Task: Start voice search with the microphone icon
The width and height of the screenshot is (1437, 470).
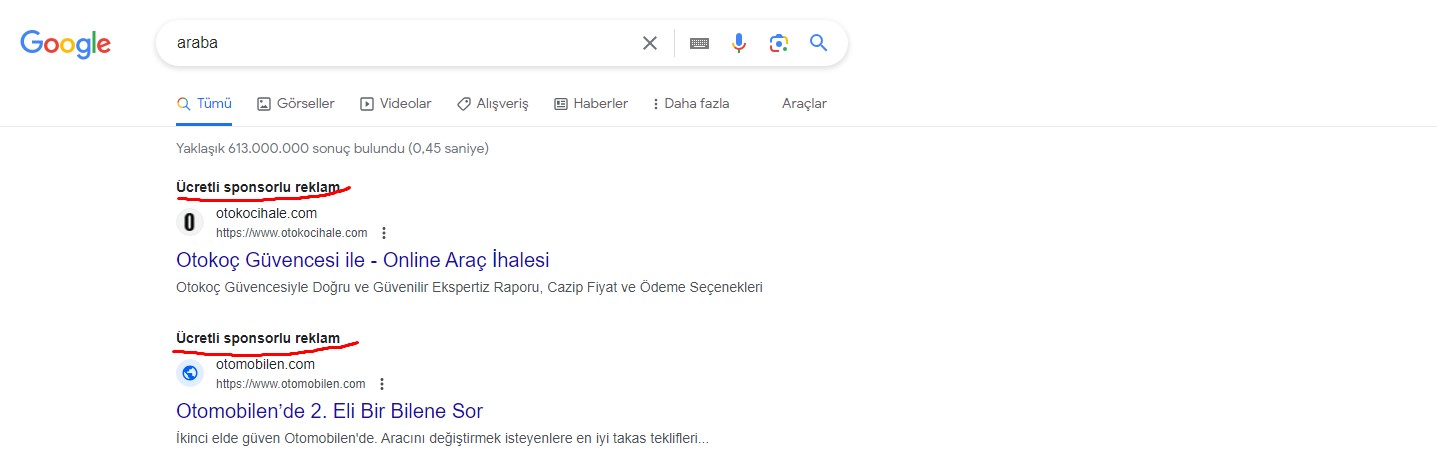Action: click(x=739, y=43)
